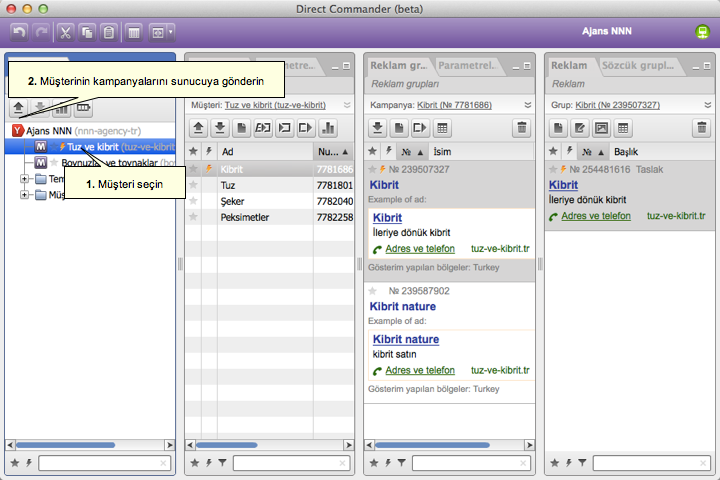The height and width of the screenshot is (480, 720).
Task: Click the funnel filter icon under campaigns panel
Action: pyautogui.click(x=223, y=463)
